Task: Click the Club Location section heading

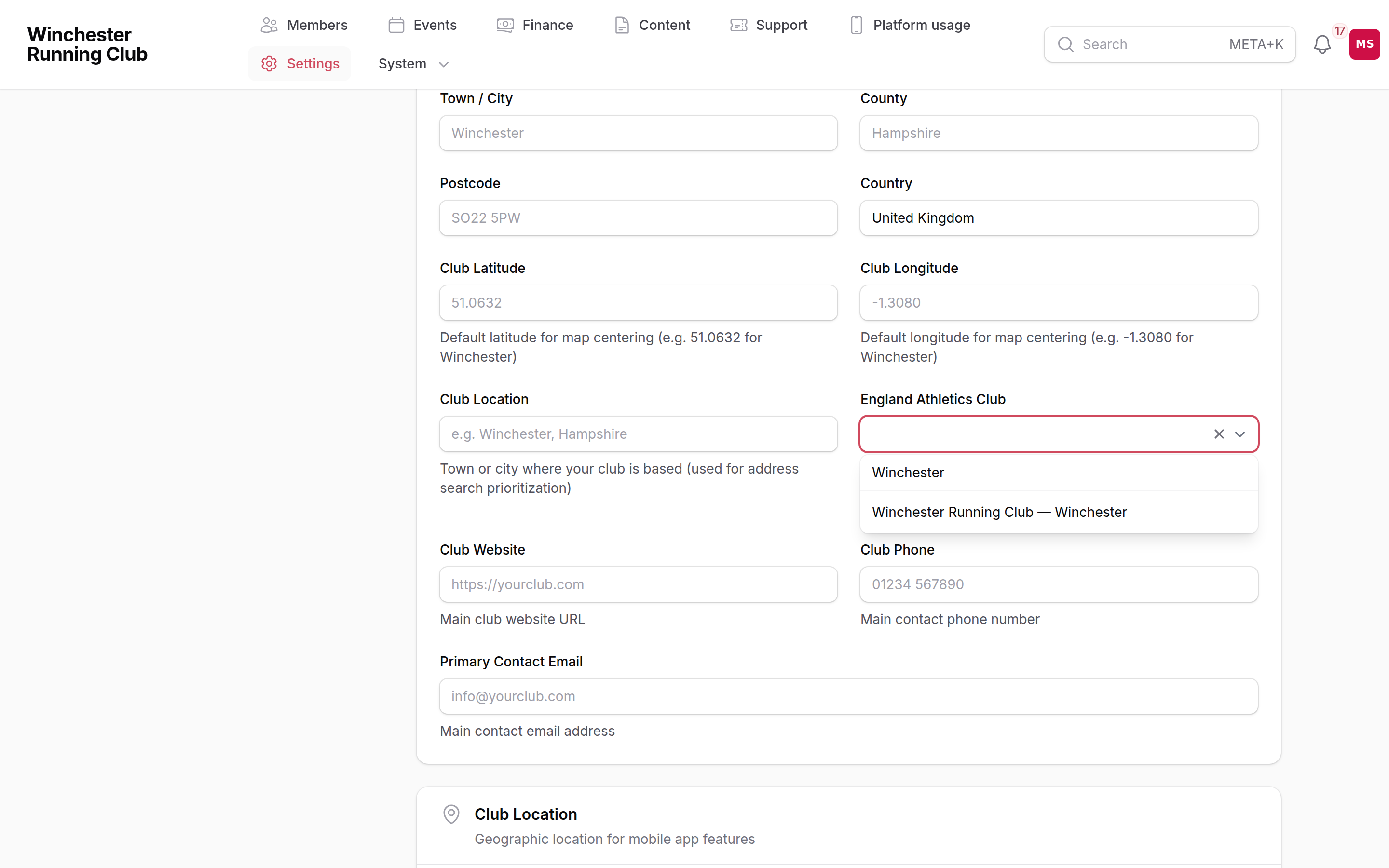Action: (525, 814)
